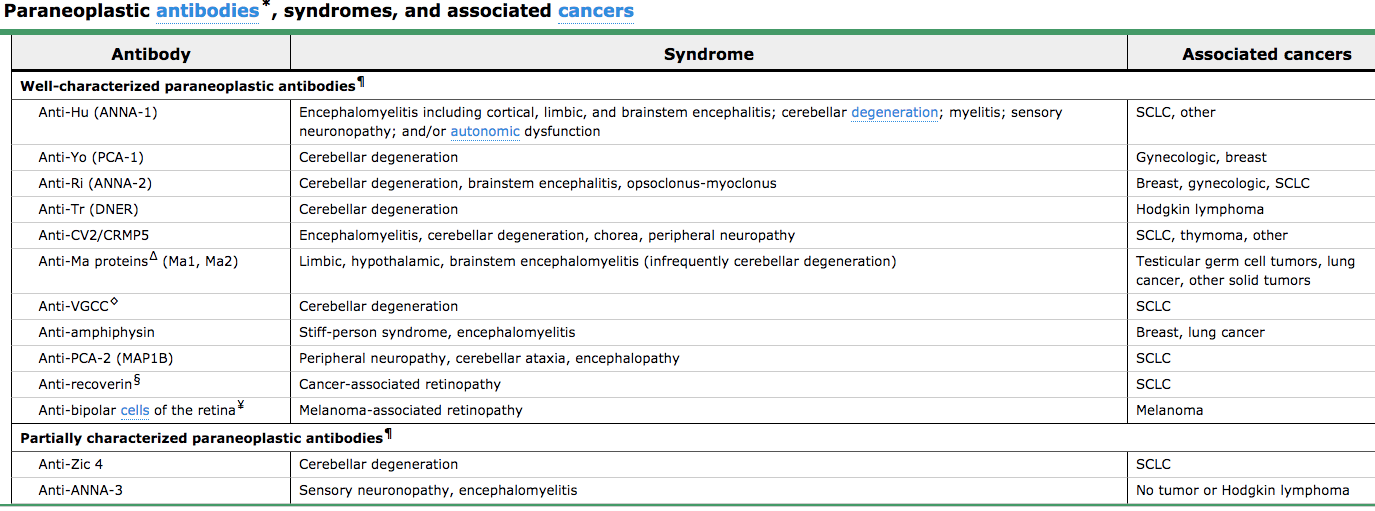Select the Anti-Hu (ANNA-1) antibody cell
The image size is (1375, 511).
pos(98,113)
